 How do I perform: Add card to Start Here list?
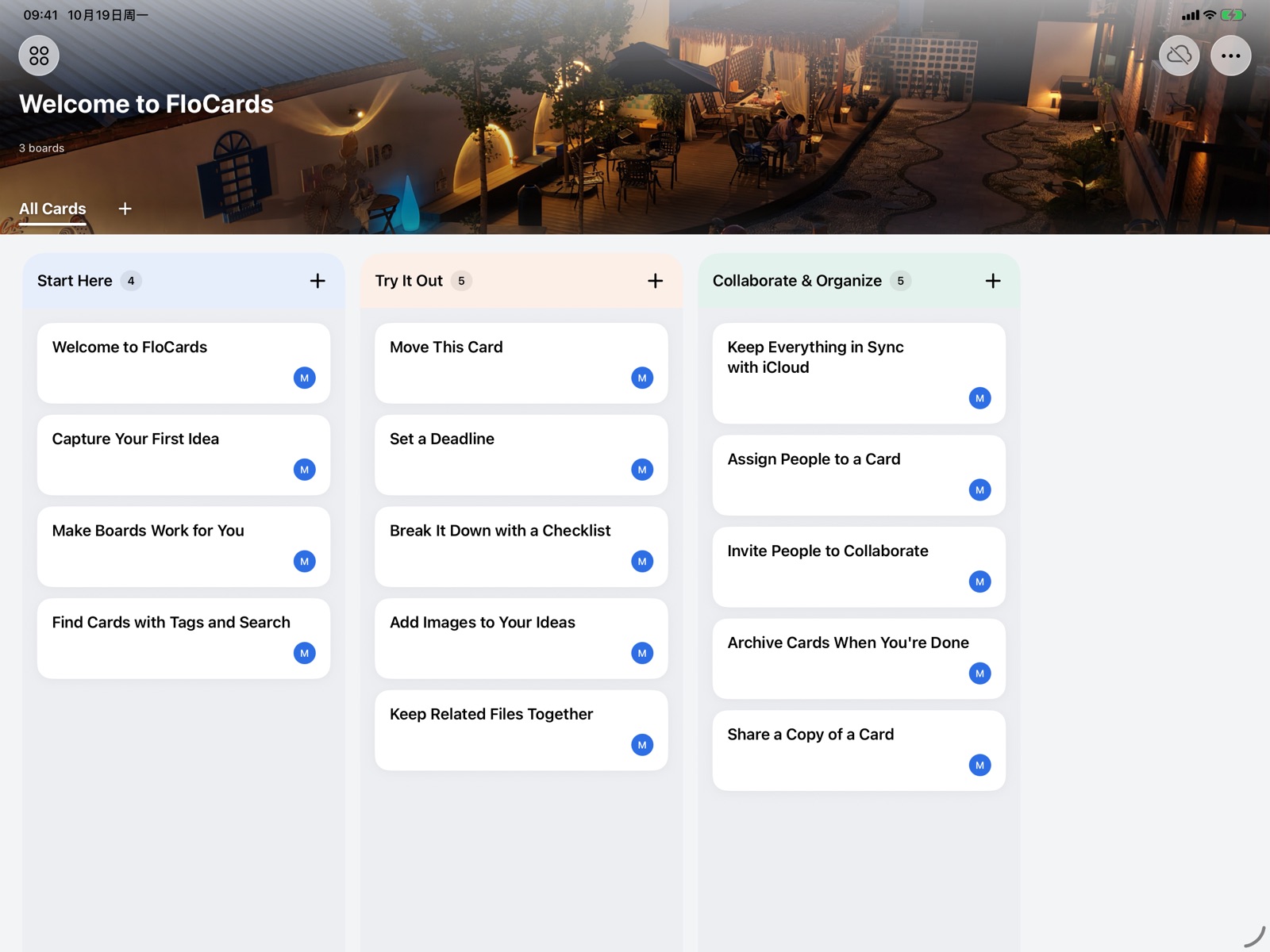click(x=317, y=281)
